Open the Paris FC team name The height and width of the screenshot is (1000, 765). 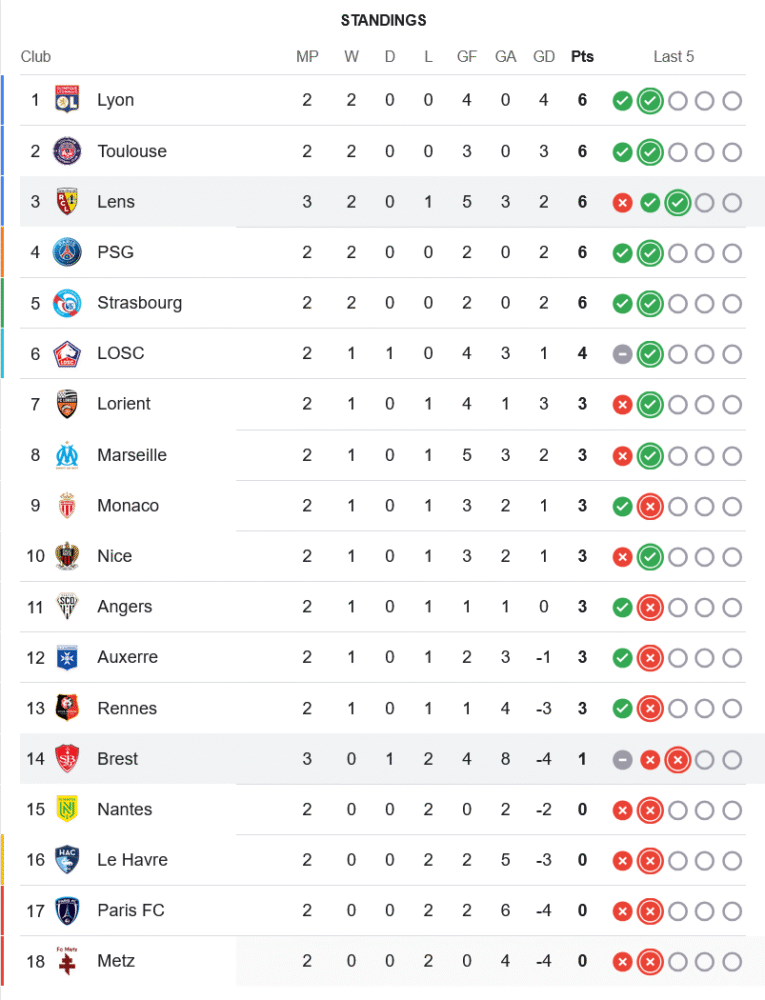pos(131,911)
